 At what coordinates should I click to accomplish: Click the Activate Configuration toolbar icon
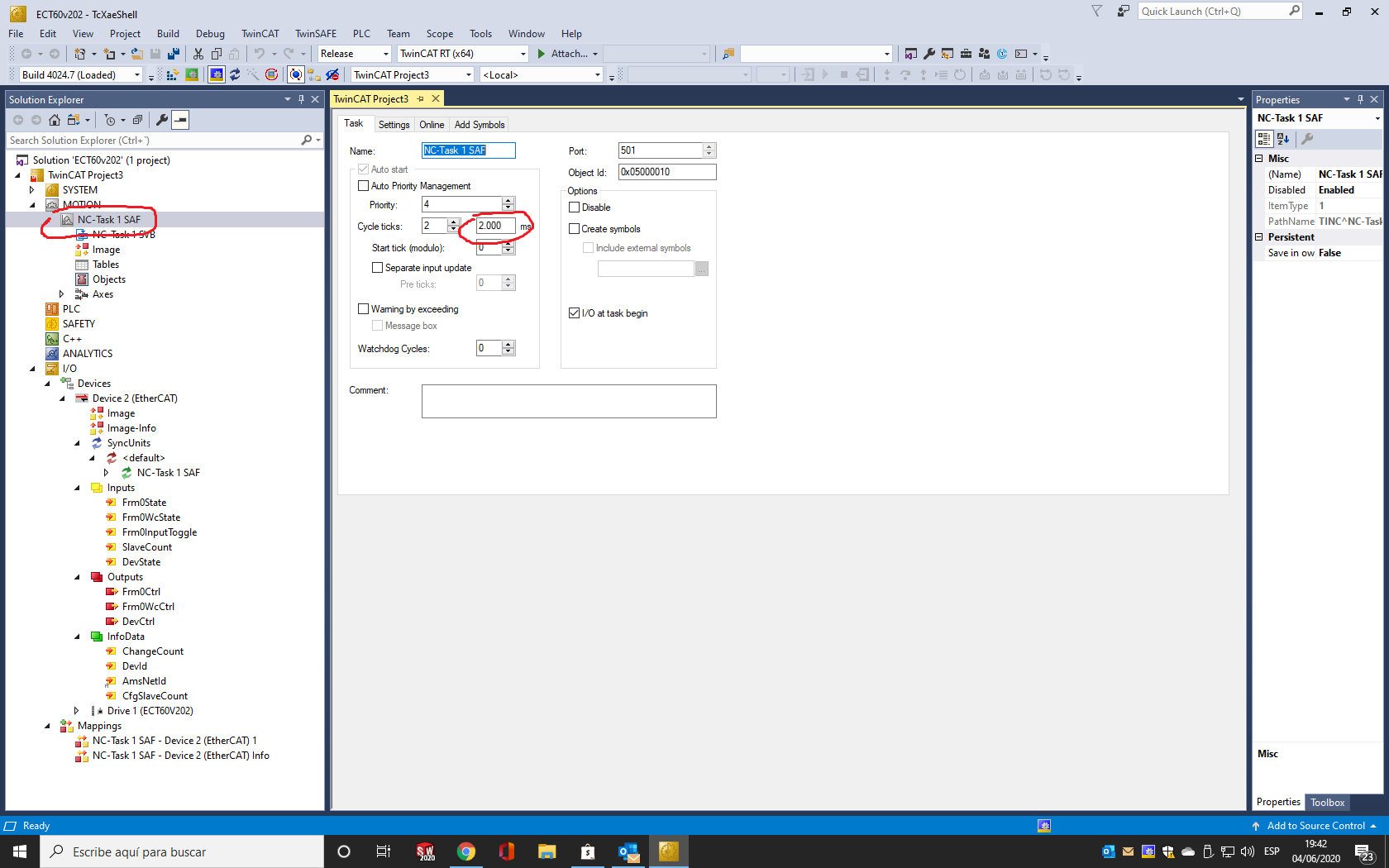[x=172, y=74]
